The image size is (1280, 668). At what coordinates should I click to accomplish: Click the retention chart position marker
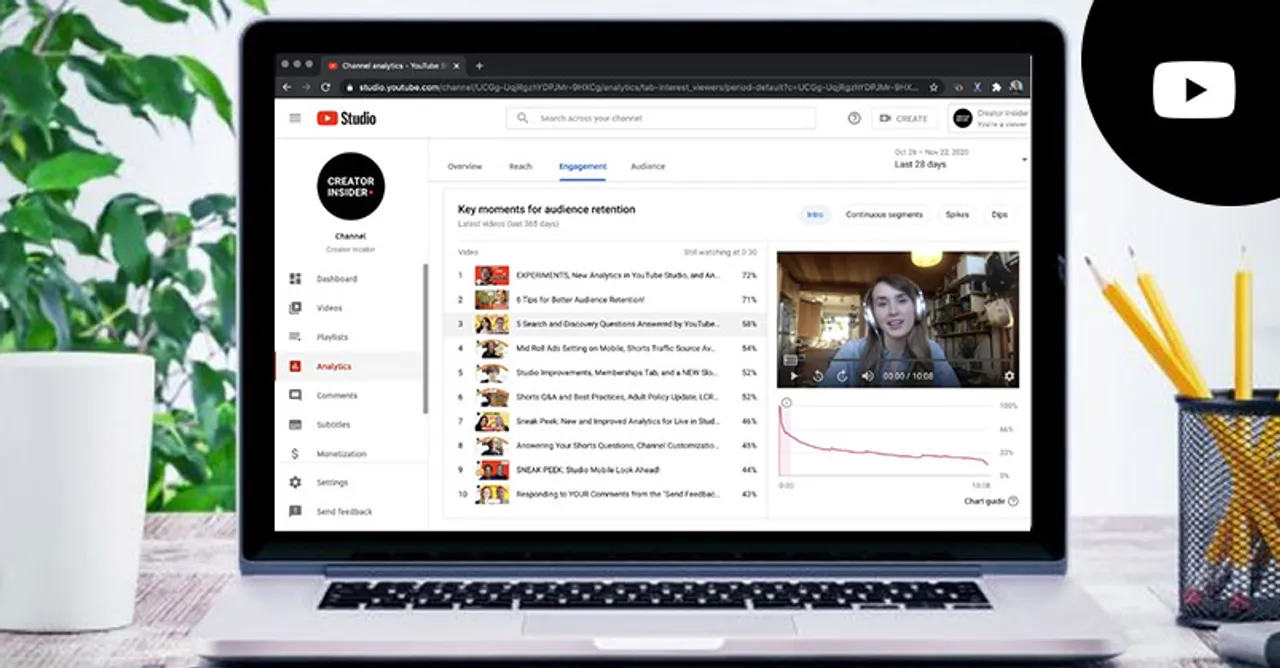(x=786, y=403)
